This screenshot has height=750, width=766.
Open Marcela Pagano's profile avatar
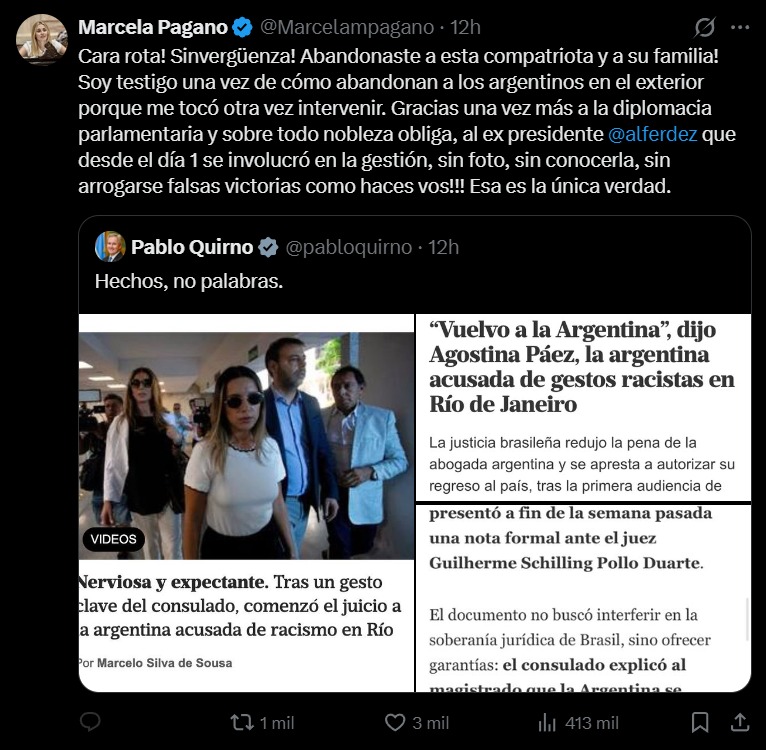42,39
